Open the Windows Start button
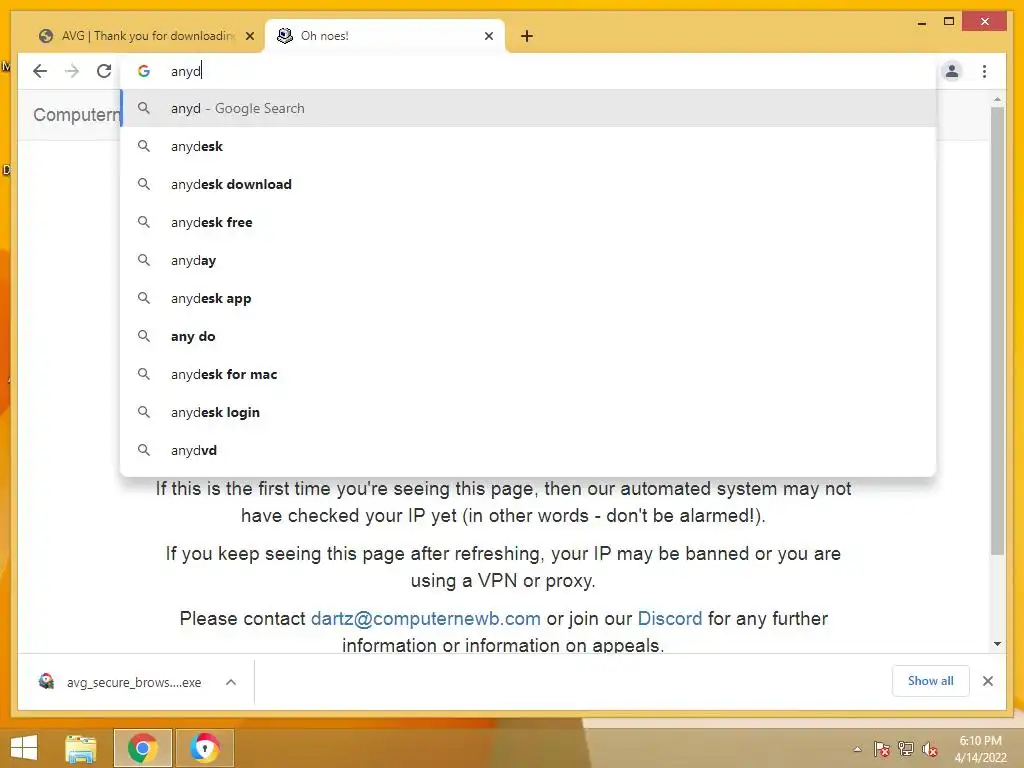Screen dimensions: 1024x768 (24, 748)
